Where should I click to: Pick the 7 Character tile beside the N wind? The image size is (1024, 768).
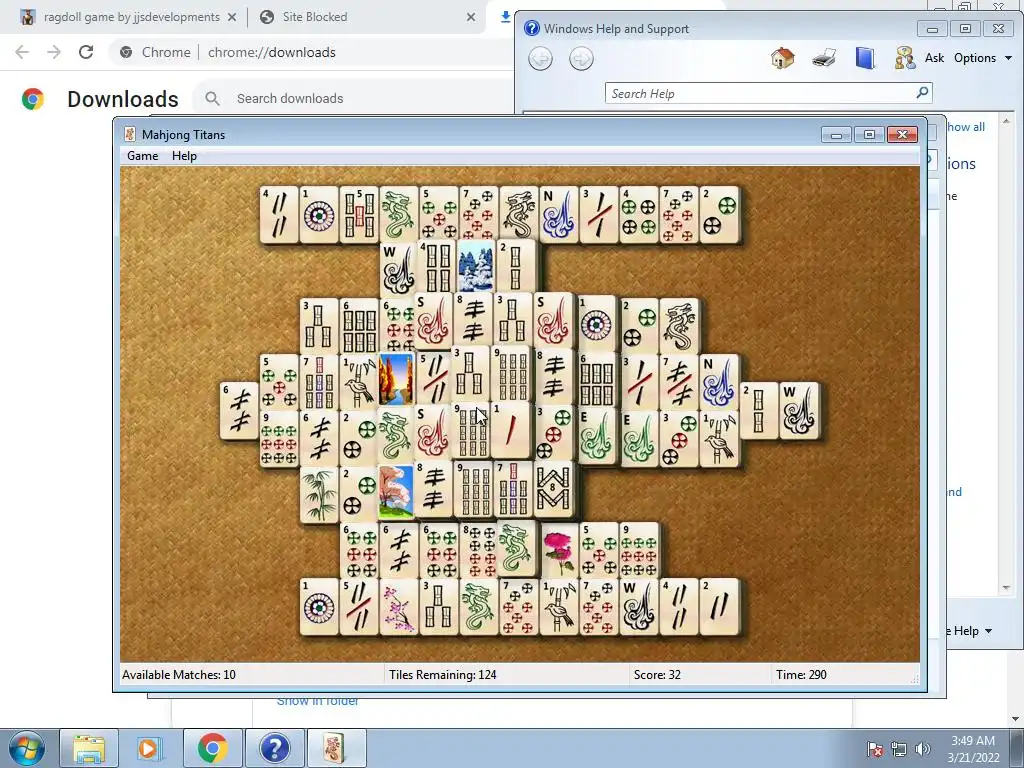tap(679, 382)
